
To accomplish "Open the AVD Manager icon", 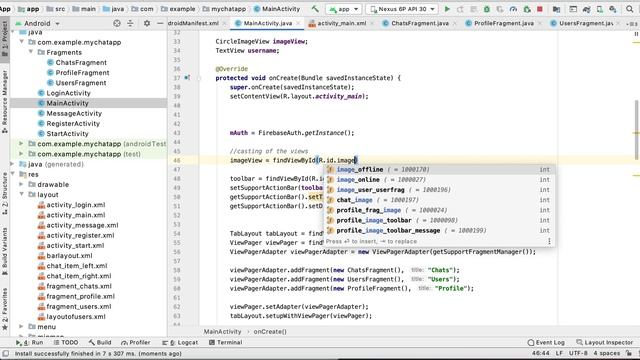I will (600, 9).
